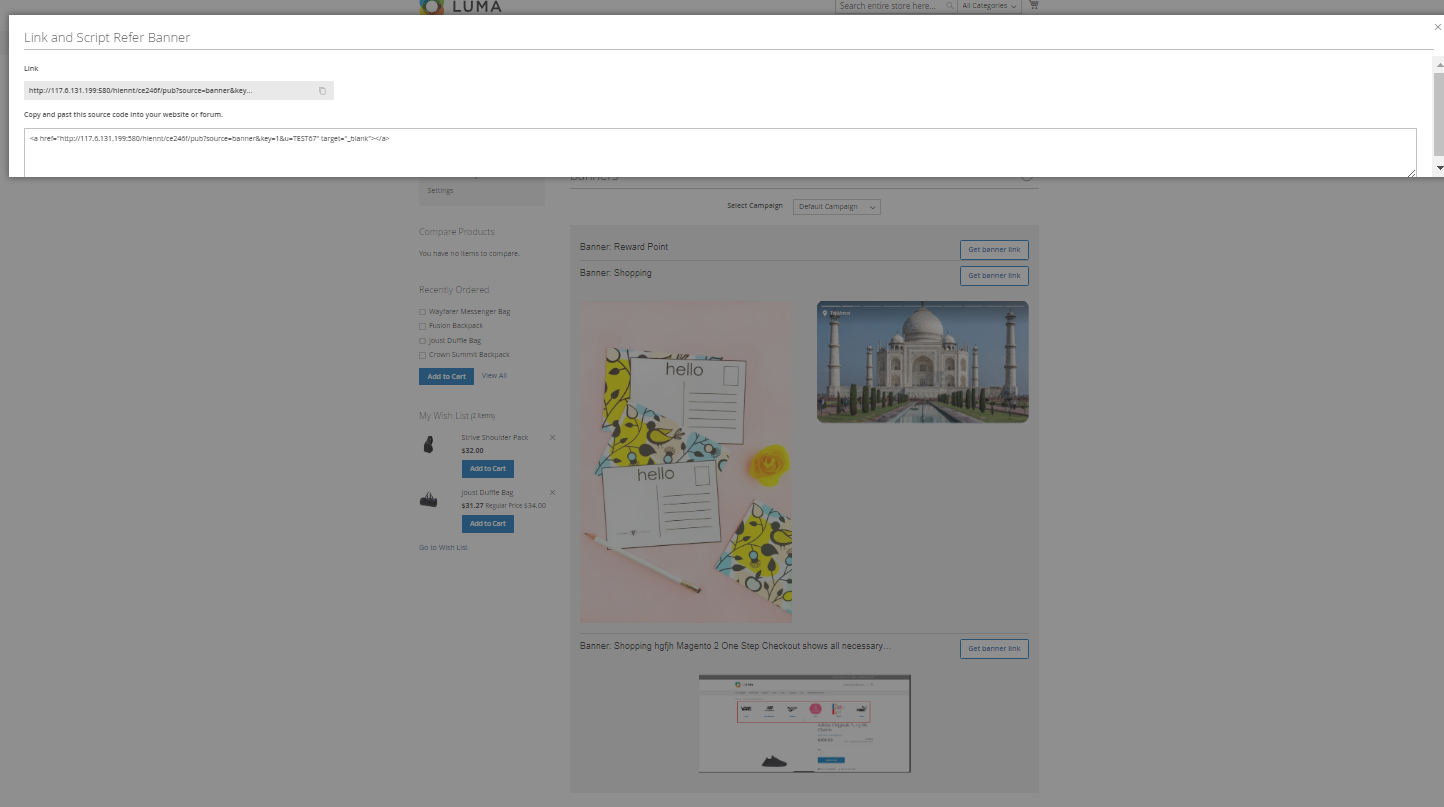Open the Default Campaign dropdown
This screenshot has width=1444, height=807.
(836, 207)
